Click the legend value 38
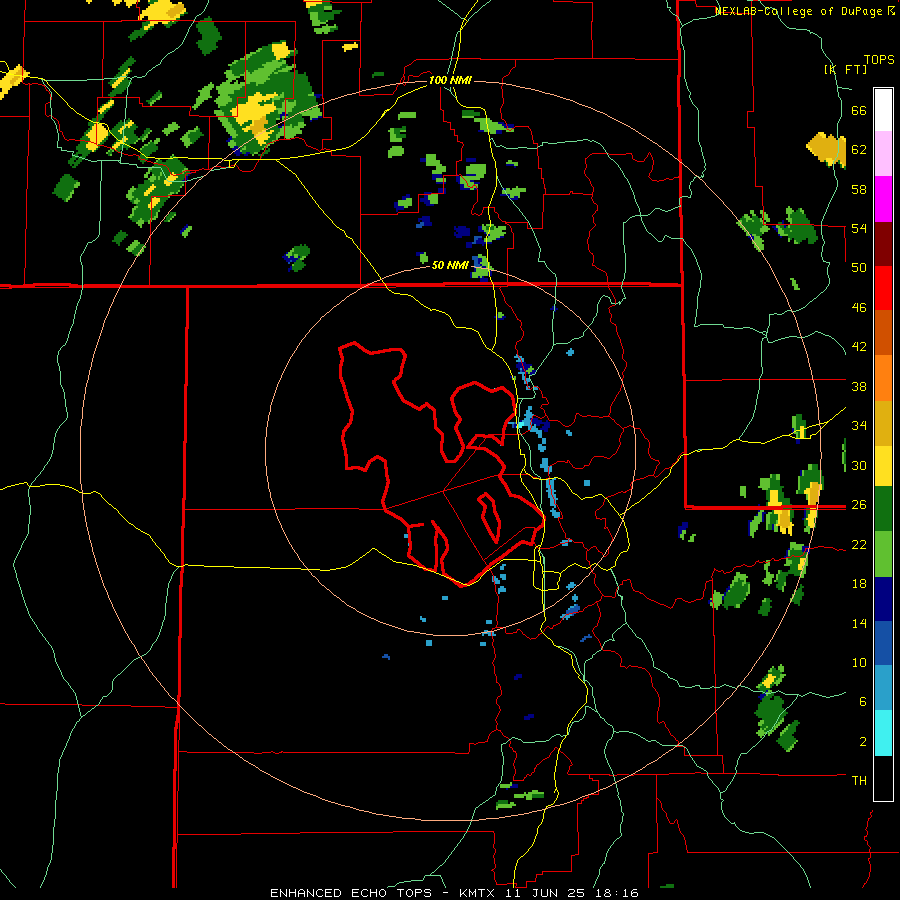 pyautogui.click(x=859, y=386)
